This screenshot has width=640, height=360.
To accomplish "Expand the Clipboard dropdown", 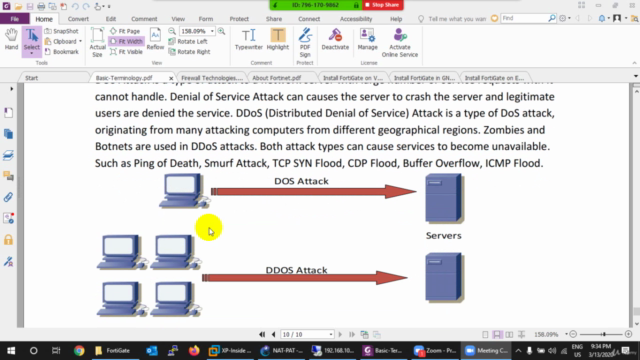I will pyautogui.click(x=80, y=41).
